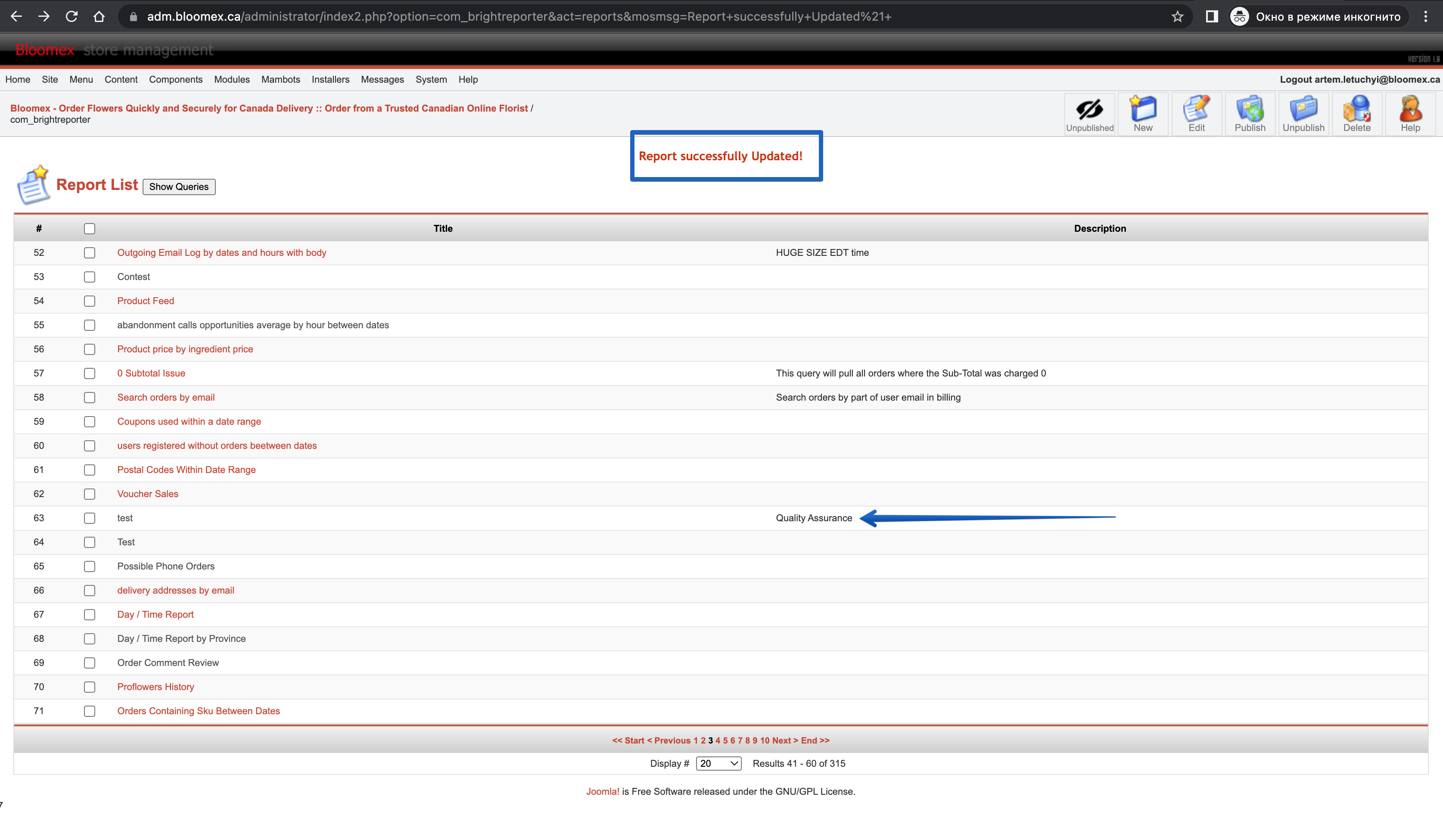Screen dimensions: 1443x840
Task: Tick checkbox for 0 Subtotal Issue
Action: 89,373
